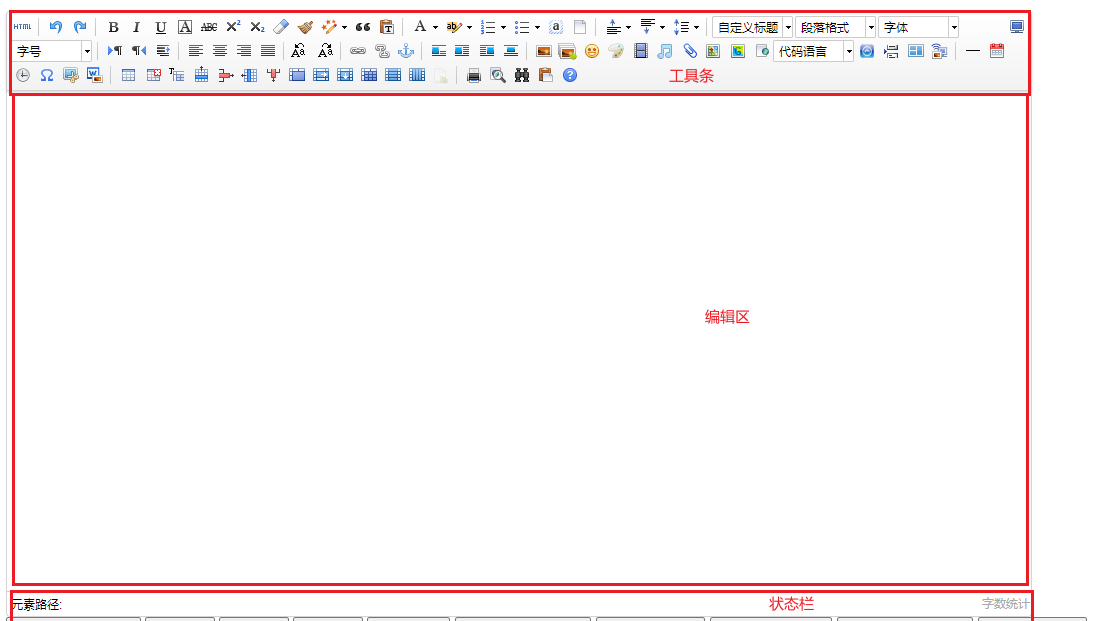The height and width of the screenshot is (621, 1099).
Task: Delete the table
Action: [153, 75]
